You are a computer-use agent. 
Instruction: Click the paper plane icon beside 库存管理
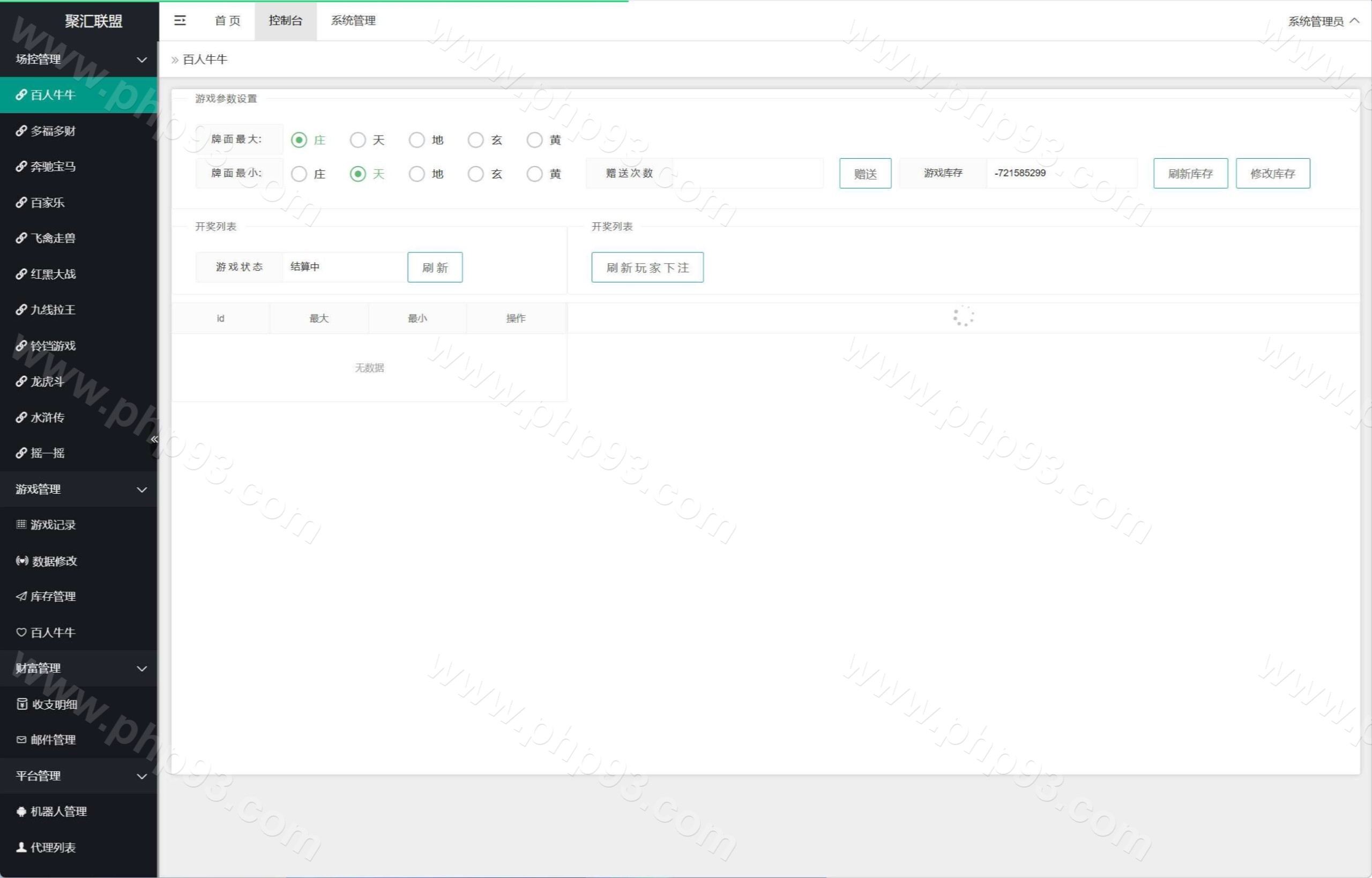click(x=21, y=597)
